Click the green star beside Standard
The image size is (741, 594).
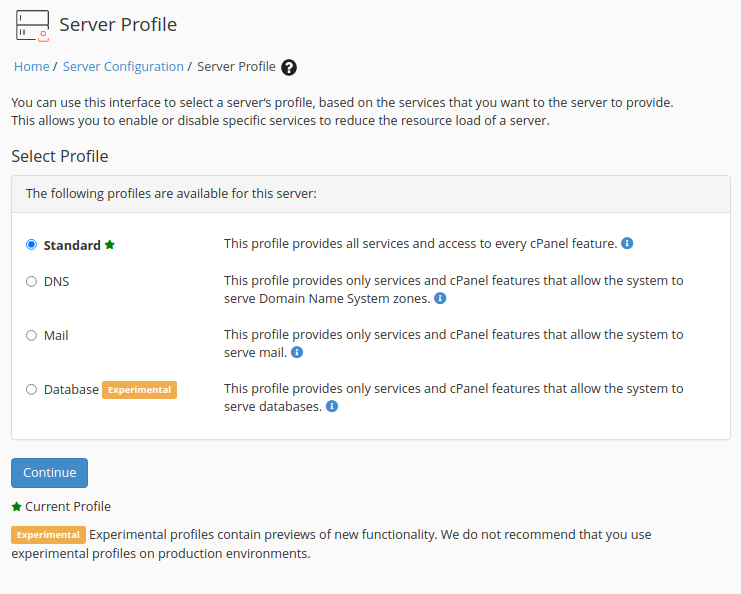pyautogui.click(x=110, y=245)
